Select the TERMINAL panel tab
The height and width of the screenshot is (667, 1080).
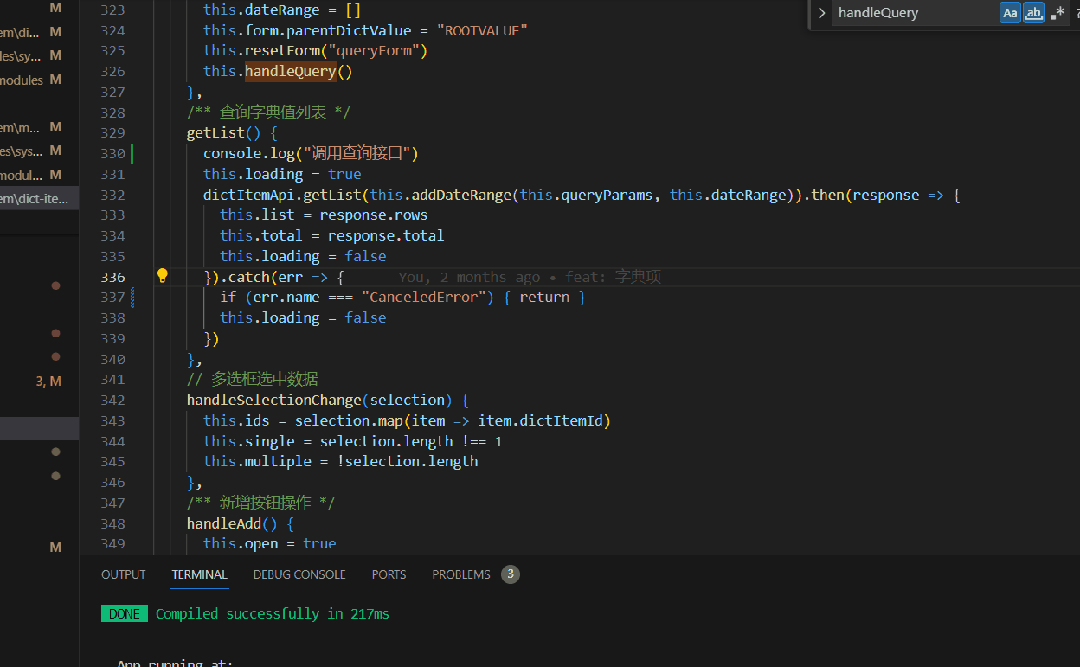[199, 575]
